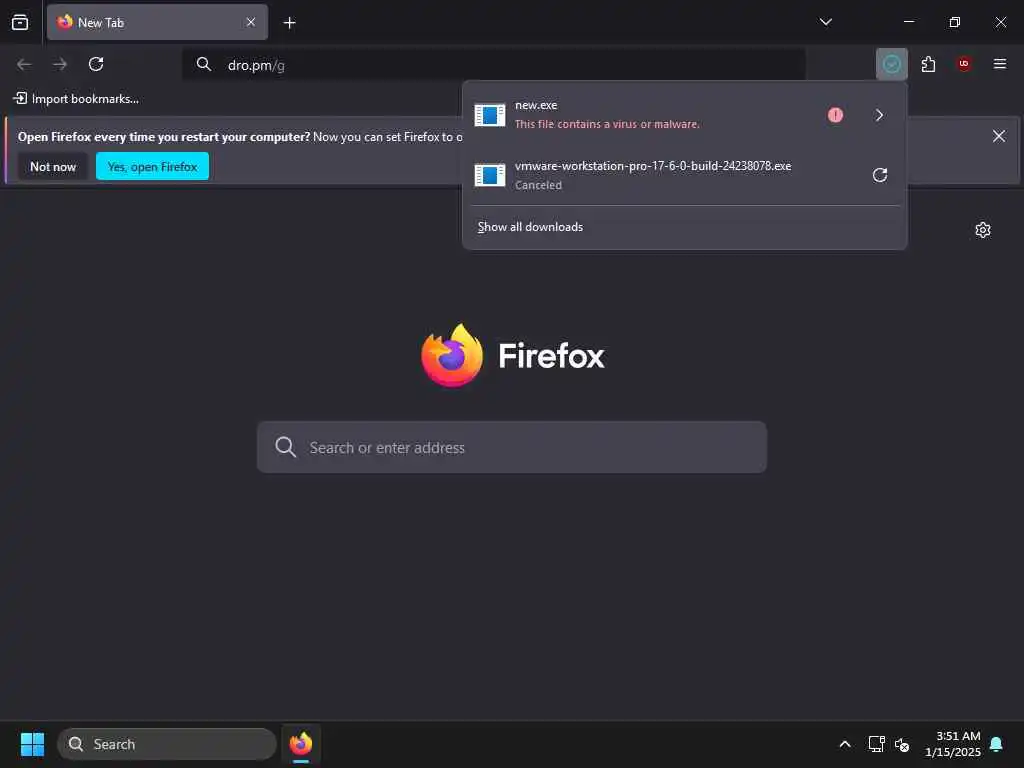Screen dimensions: 1024x768
Task: Open the uBlock Origin extension icon
Action: (964, 64)
